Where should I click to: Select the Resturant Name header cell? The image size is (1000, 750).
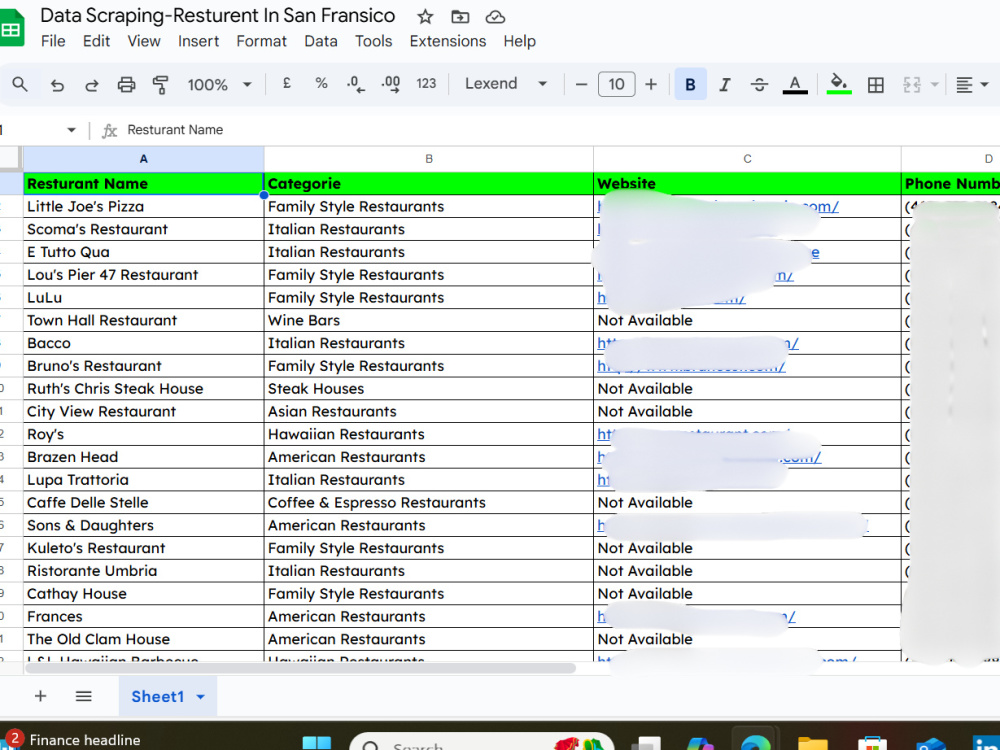pyautogui.click(x=143, y=184)
